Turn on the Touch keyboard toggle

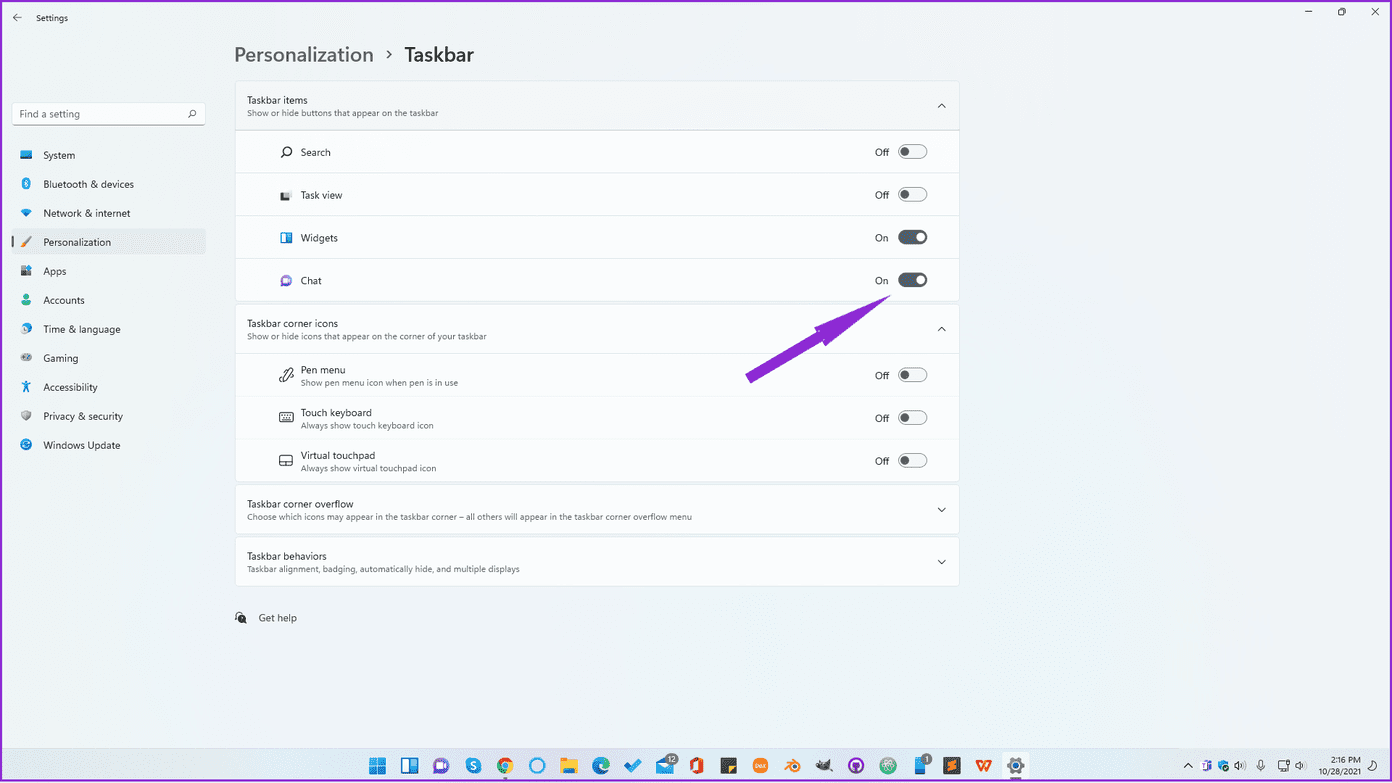pyautogui.click(x=912, y=418)
